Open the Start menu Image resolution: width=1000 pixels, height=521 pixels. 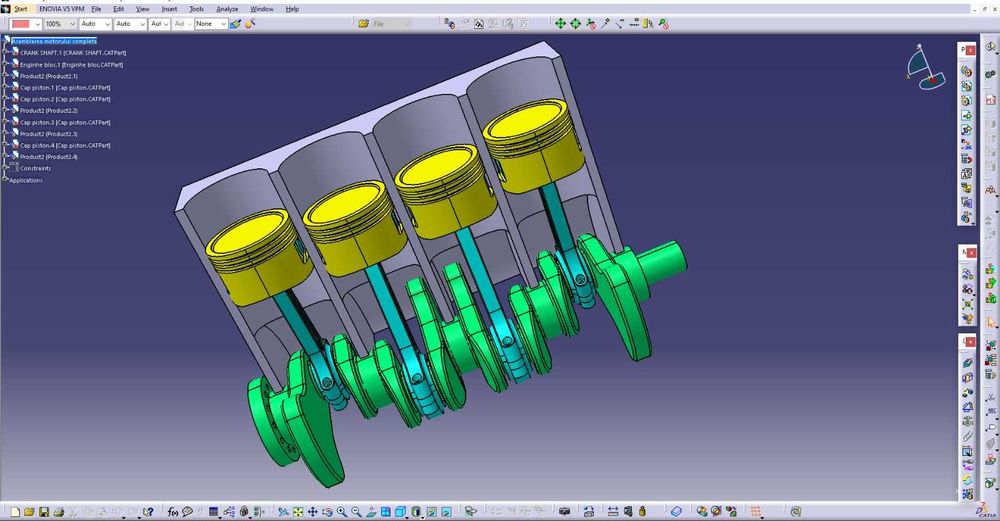pyautogui.click(x=20, y=9)
